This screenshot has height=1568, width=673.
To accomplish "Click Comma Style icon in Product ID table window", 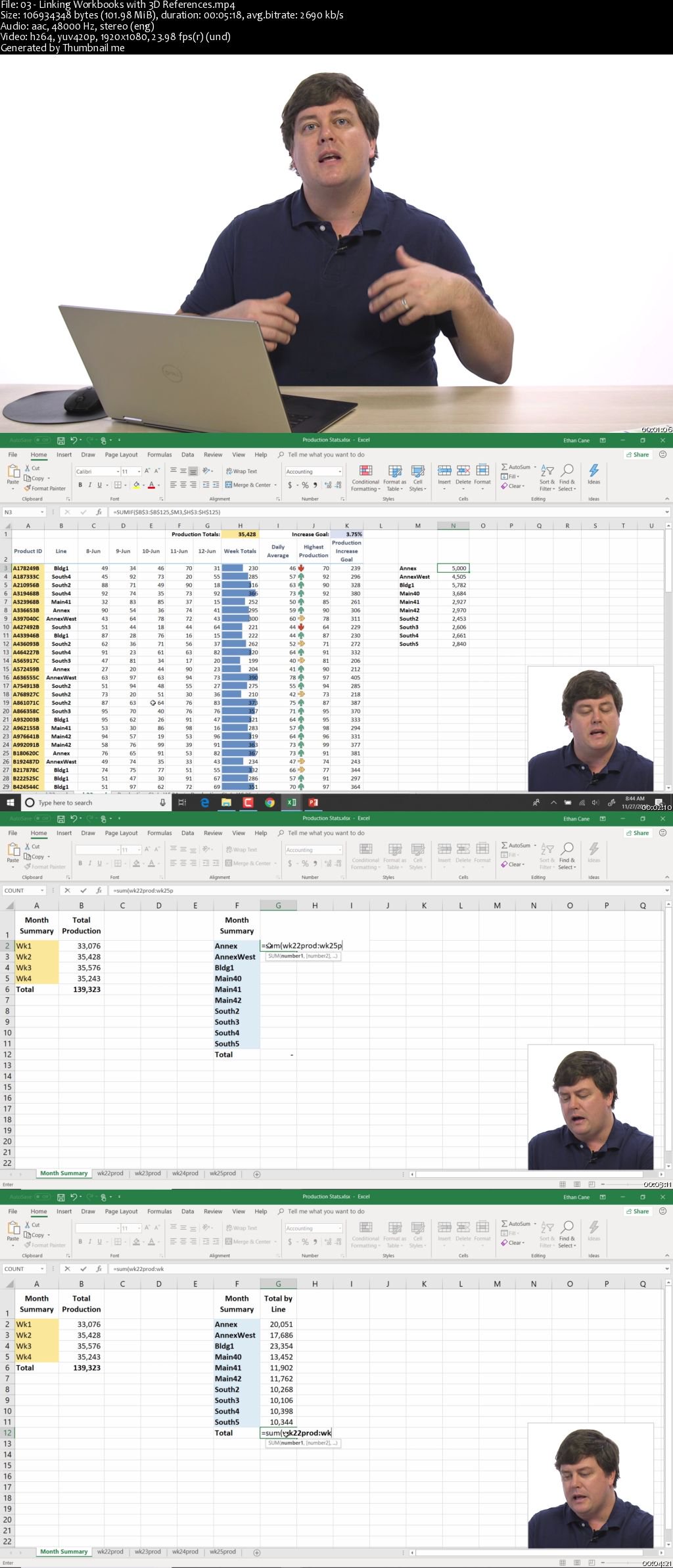I will coord(315,485).
